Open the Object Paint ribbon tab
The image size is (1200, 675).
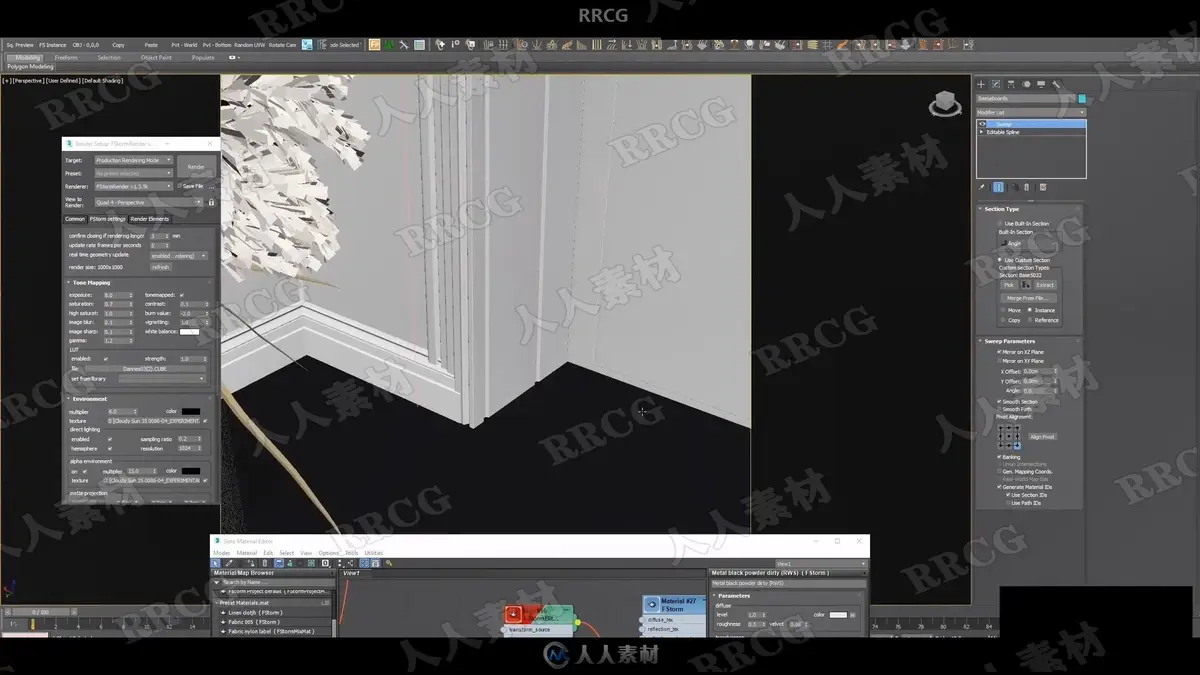coord(156,57)
